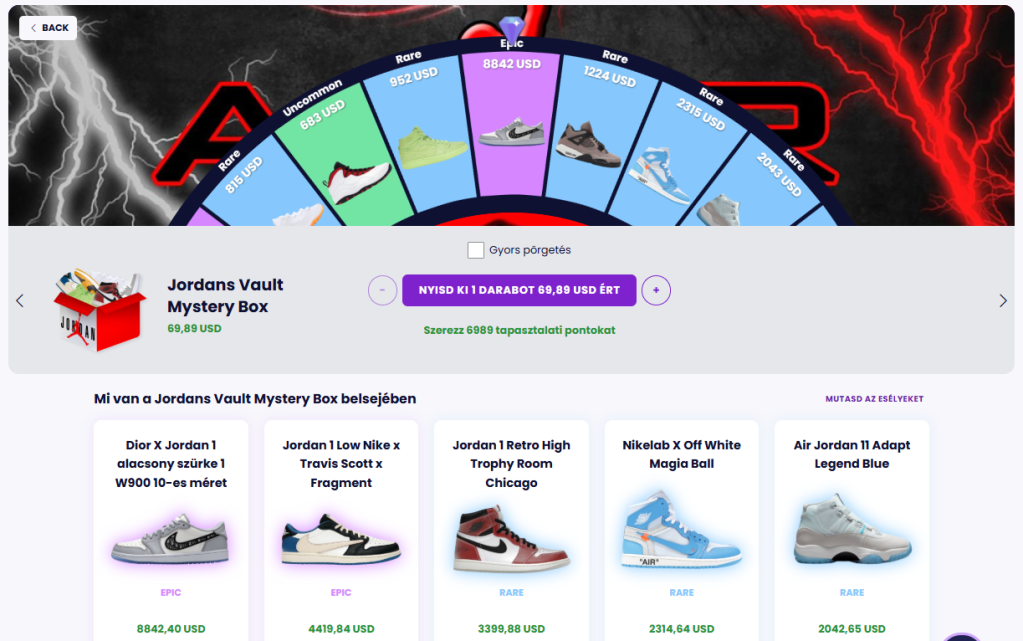1023x641 pixels.
Task: Open the Travis Scott x Fragment shoe image
Action: (x=341, y=539)
